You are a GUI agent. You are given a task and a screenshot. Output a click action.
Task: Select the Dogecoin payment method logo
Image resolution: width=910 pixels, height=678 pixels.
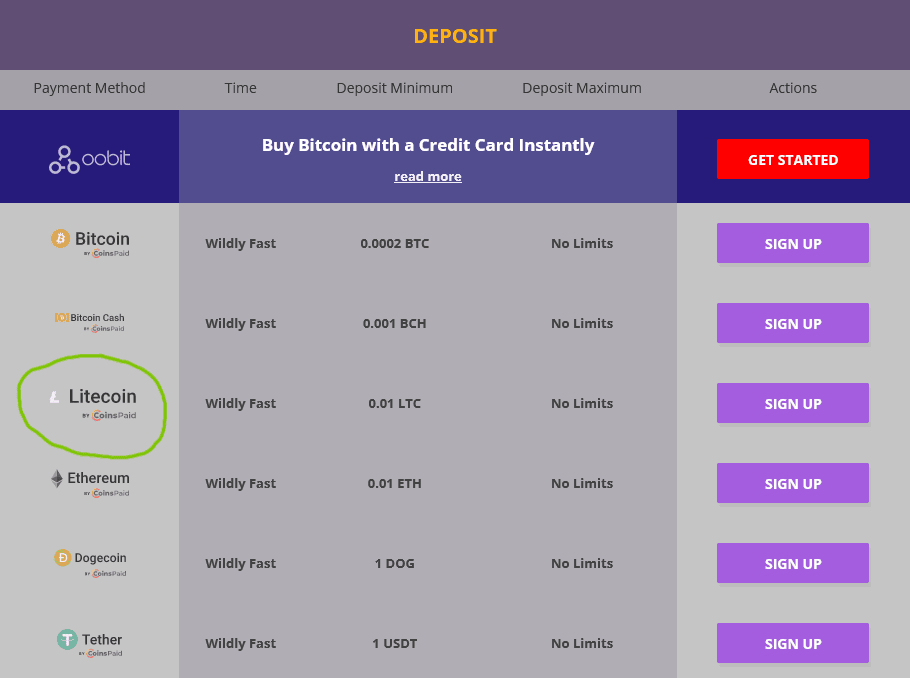point(90,563)
